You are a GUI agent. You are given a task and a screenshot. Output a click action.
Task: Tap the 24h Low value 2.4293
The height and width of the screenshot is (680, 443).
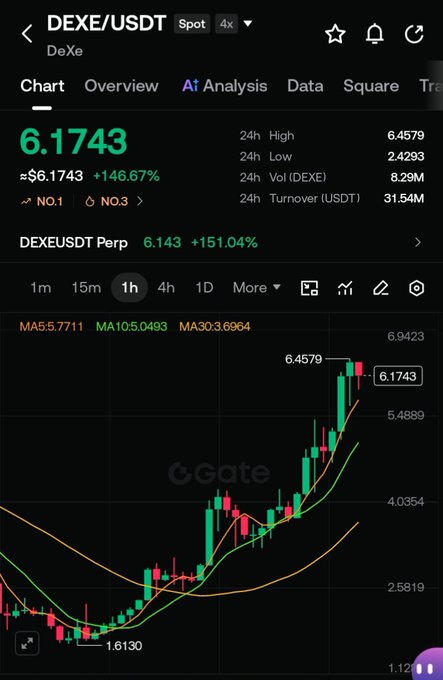tap(405, 156)
